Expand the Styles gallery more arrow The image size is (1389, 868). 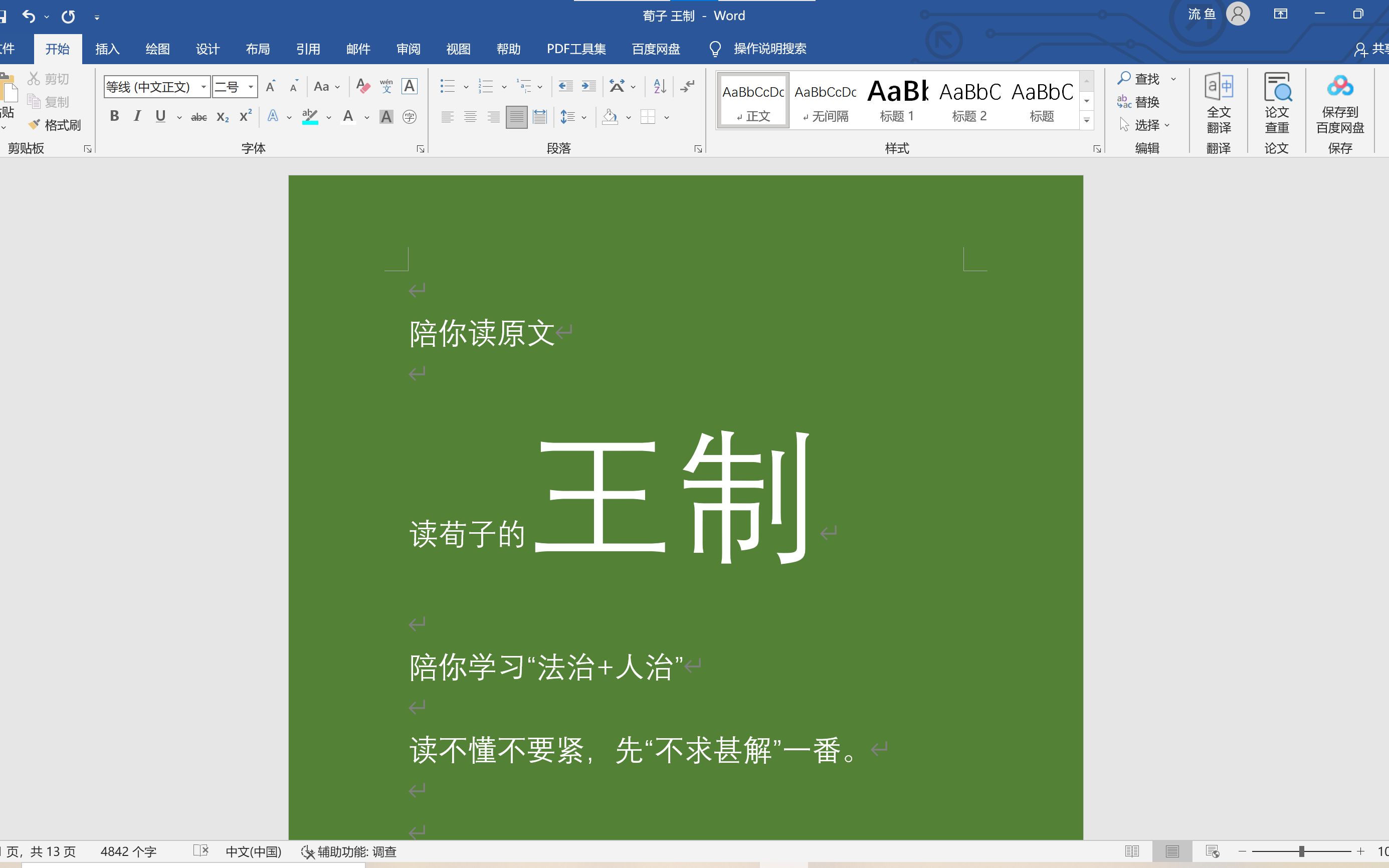(x=1086, y=121)
